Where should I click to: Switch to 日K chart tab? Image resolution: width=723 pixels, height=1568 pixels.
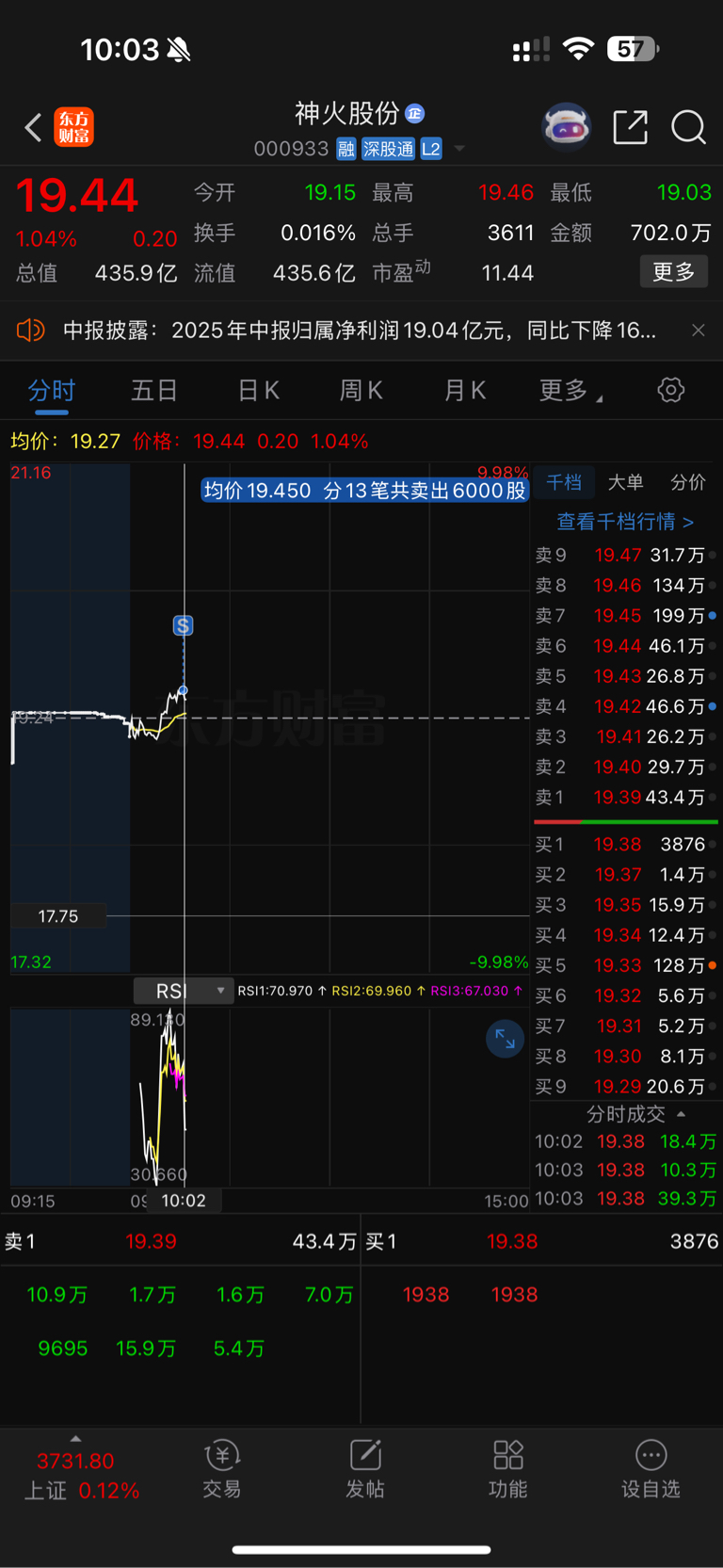pyautogui.click(x=258, y=390)
